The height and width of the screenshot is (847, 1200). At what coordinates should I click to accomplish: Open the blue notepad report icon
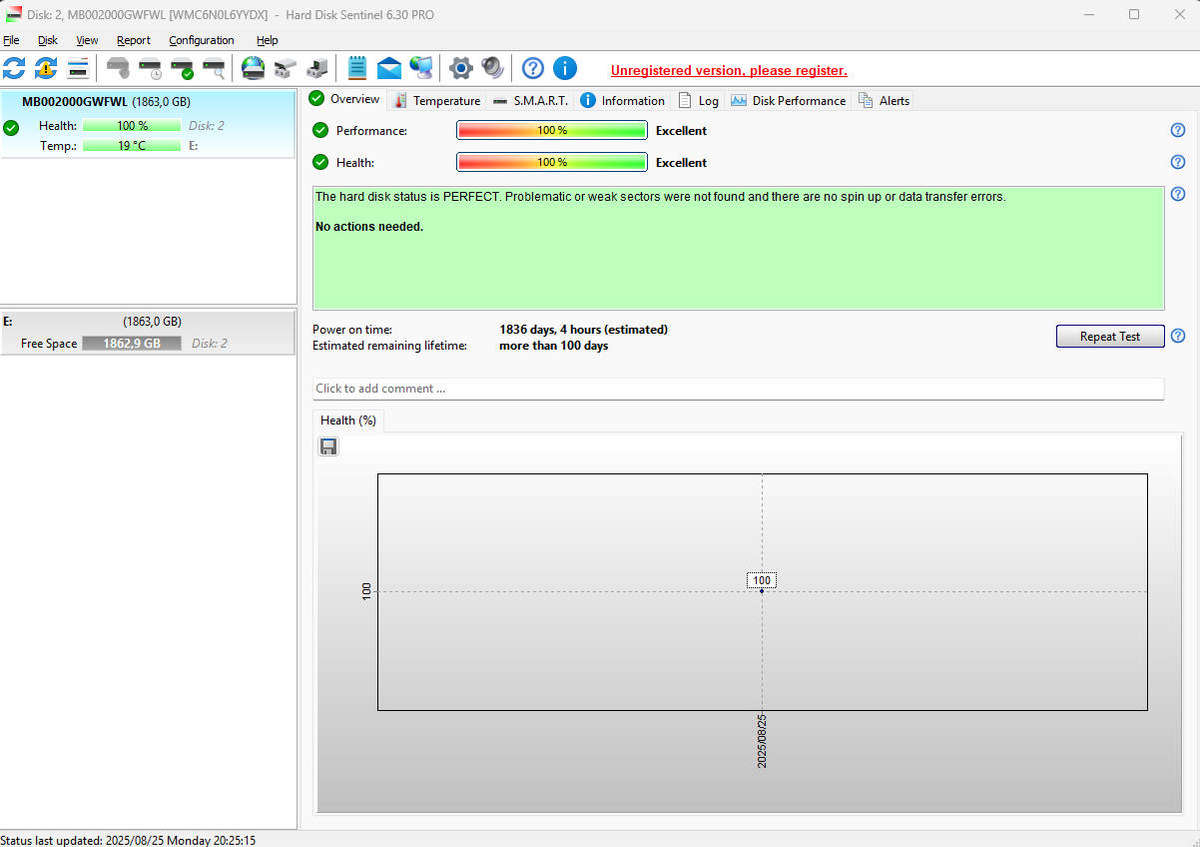click(357, 68)
